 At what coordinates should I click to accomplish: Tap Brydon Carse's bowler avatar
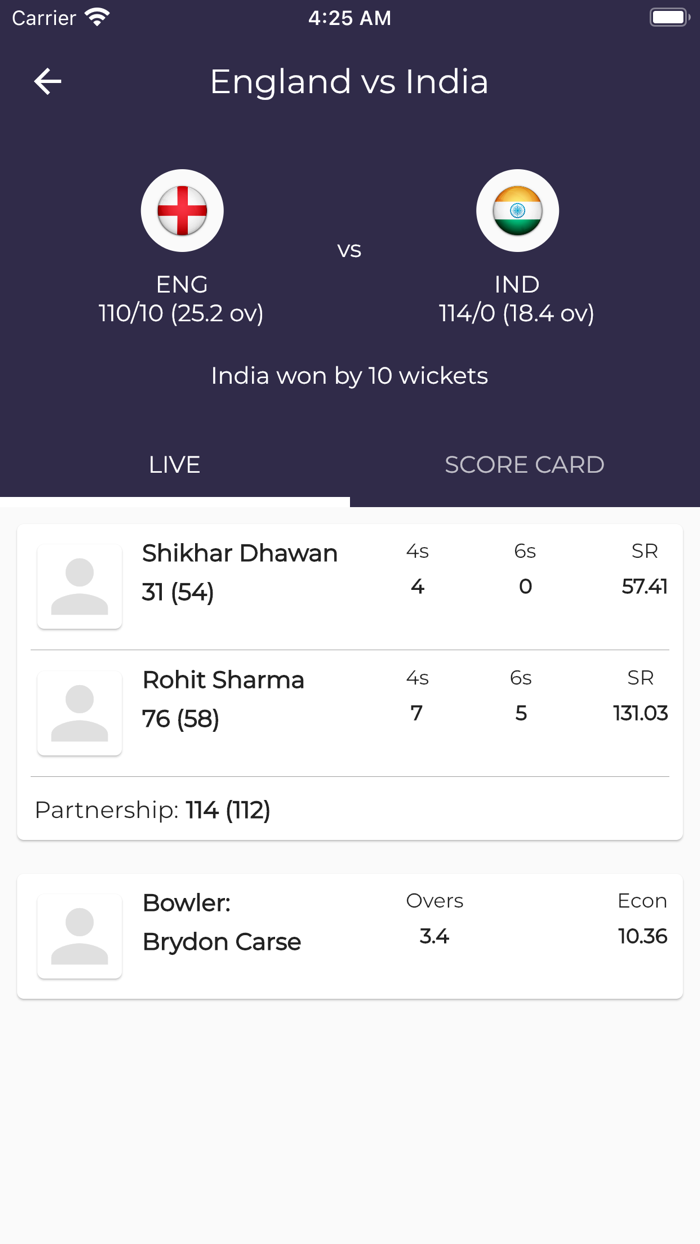80,936
